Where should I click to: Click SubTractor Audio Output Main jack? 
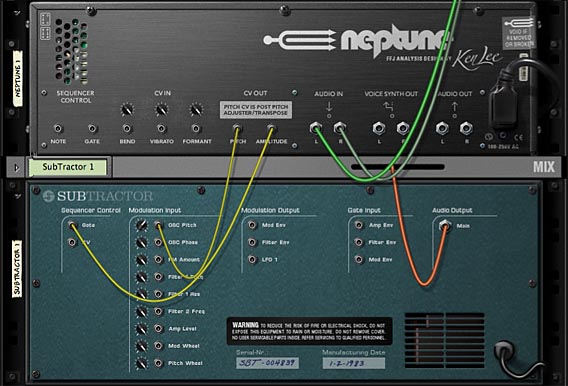[445, 226]
